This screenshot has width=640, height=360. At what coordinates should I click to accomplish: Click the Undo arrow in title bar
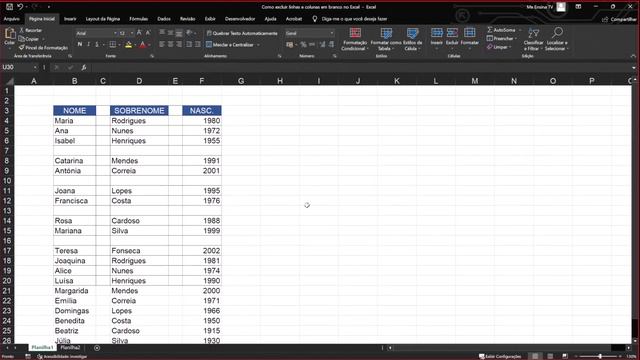20,7
